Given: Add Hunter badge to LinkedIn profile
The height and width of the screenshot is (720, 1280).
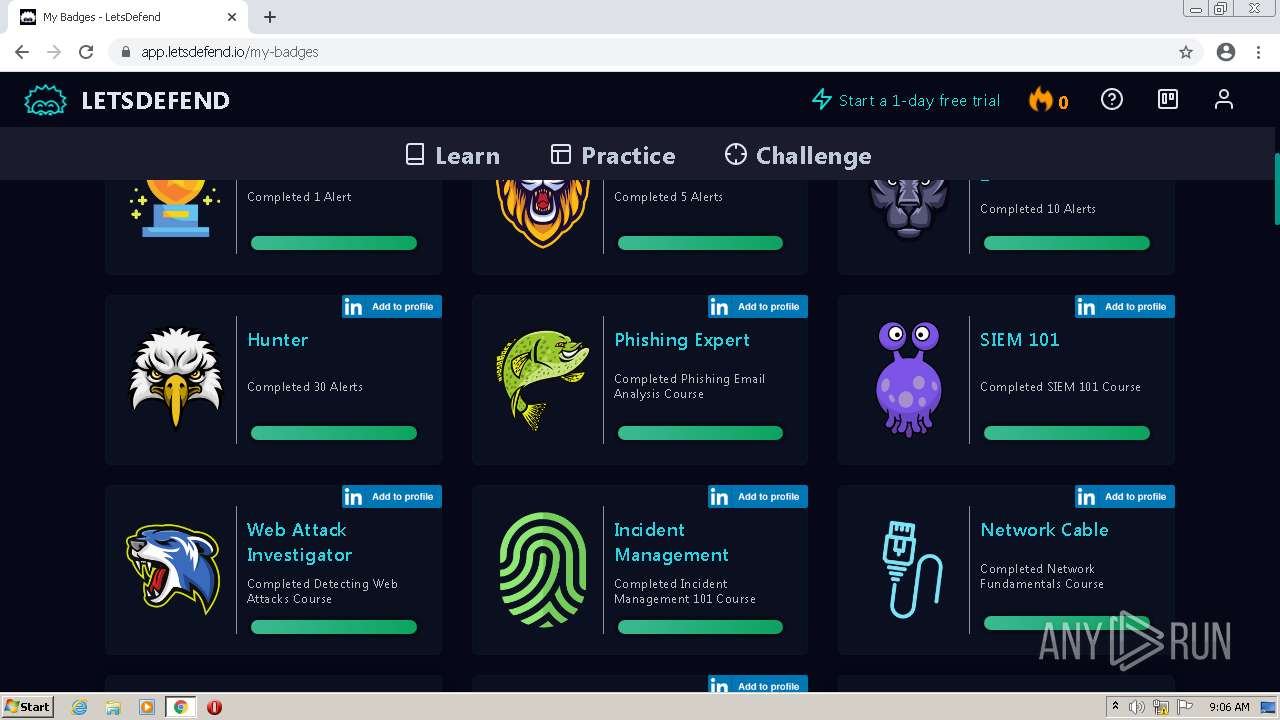Looking at the screenshot, I should coord(392,307).
